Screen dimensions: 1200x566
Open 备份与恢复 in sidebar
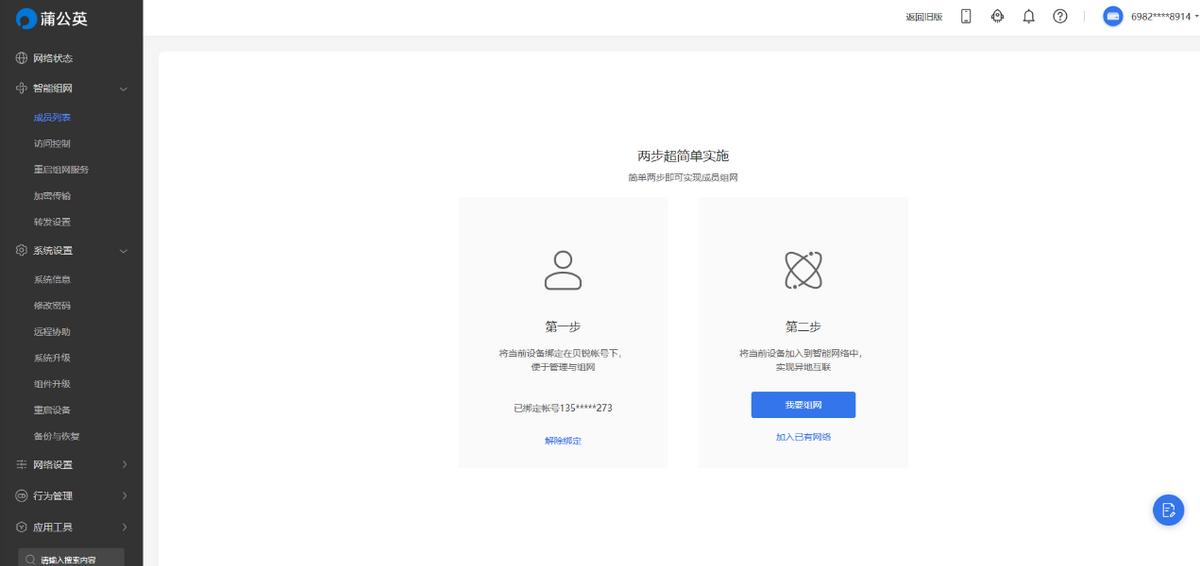click(57, 435)
